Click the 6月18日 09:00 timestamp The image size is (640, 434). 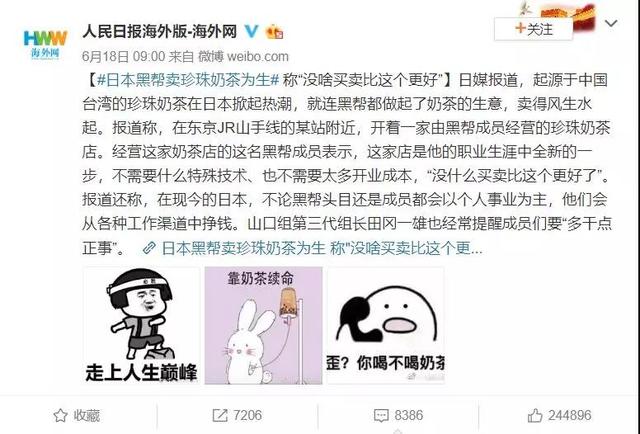tap(124, 56)
